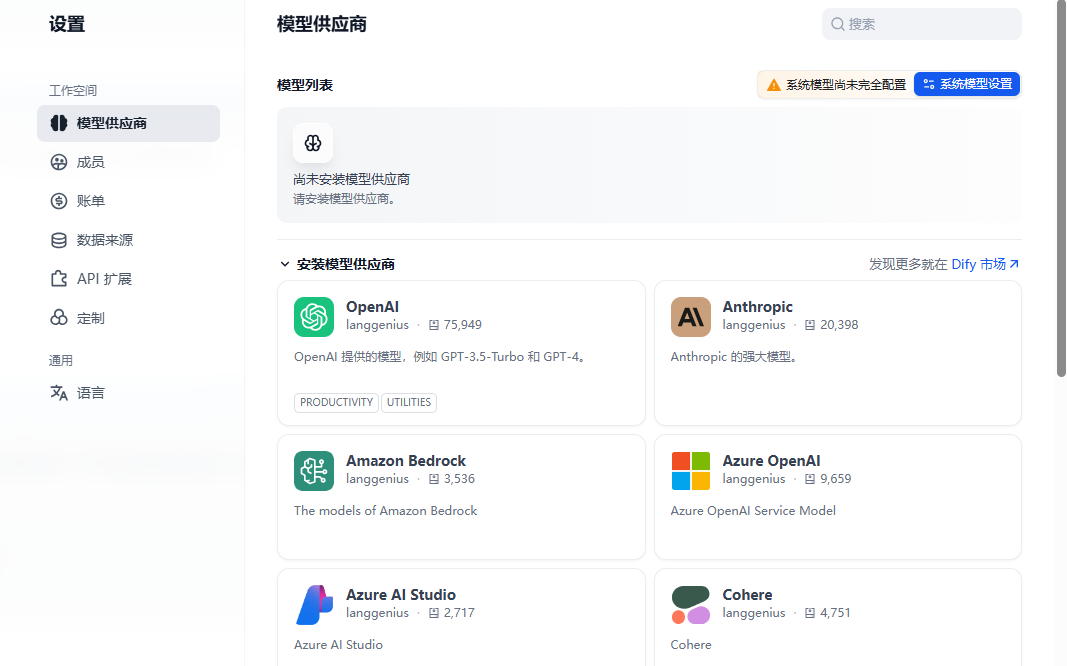1067x666 pixels.
Task: Click the Amazon Bedrock card title
Action: (406, 461)
